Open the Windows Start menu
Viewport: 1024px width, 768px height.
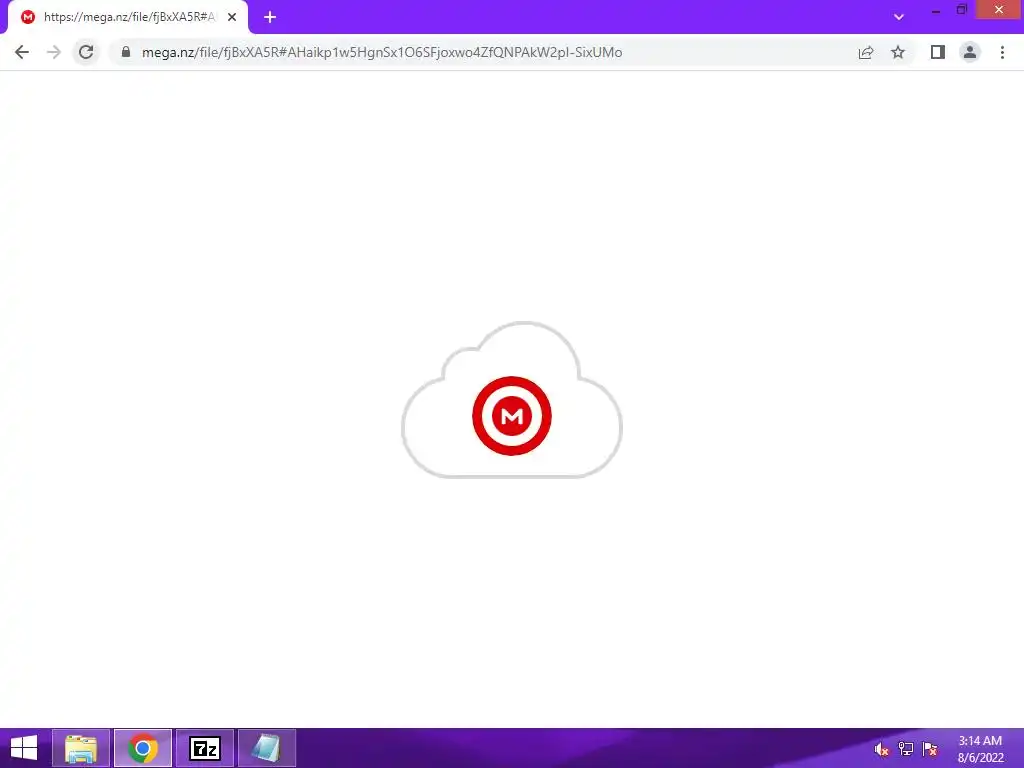[24, 748]
